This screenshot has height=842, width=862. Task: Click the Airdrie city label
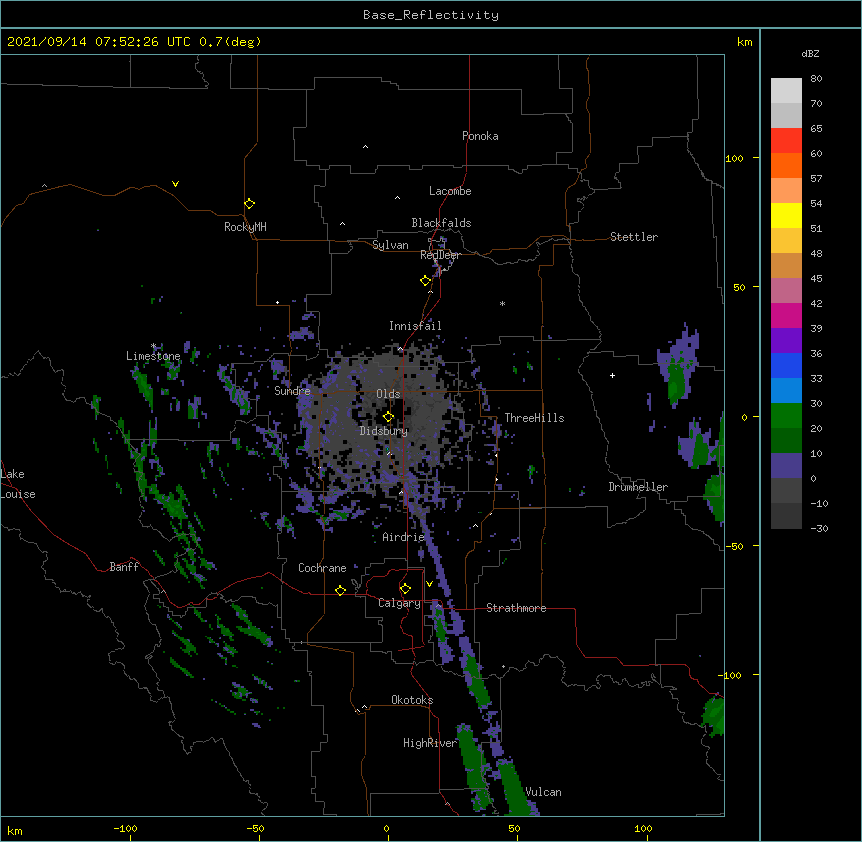click(x=403, y=537)
